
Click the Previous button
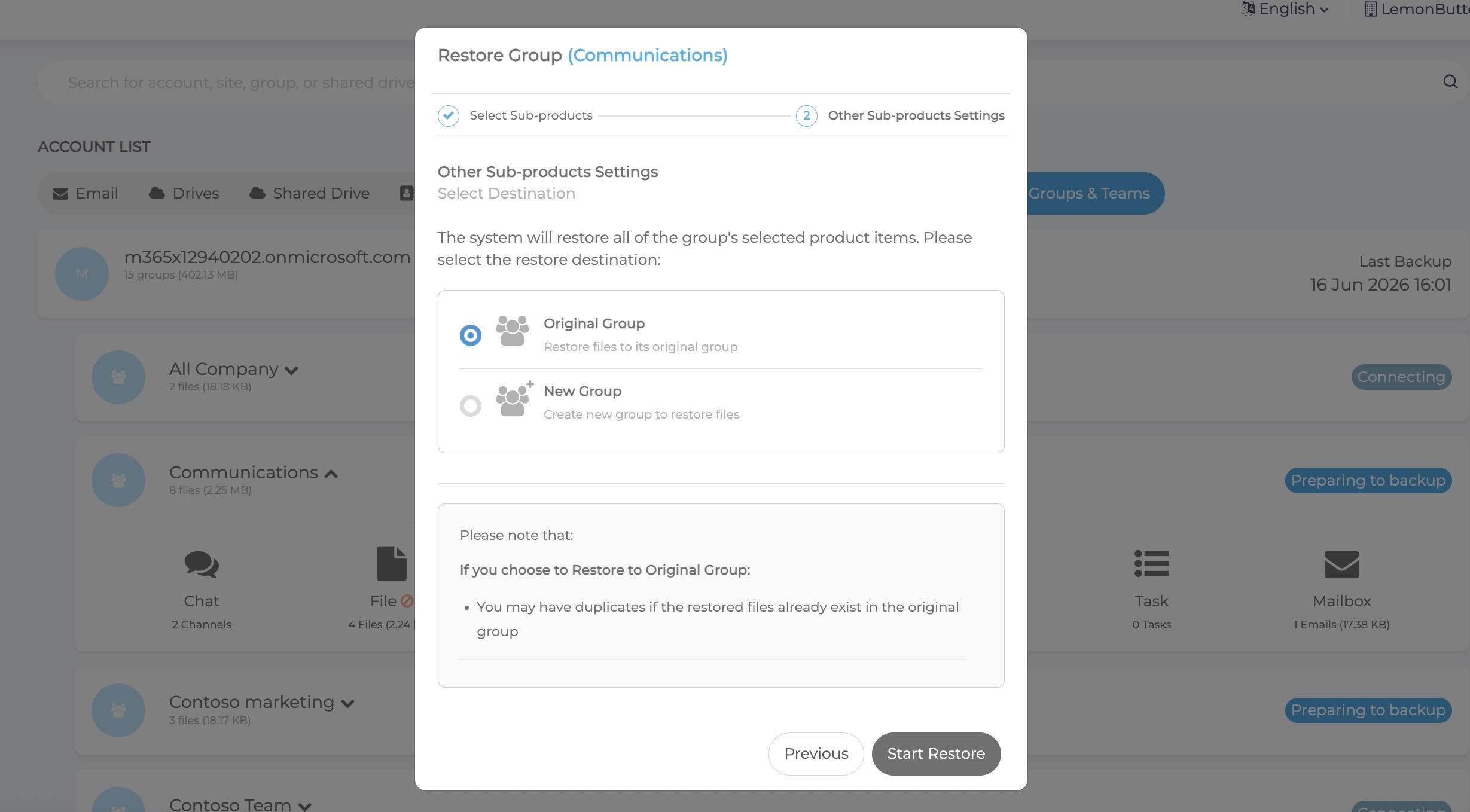click(816, 753)
